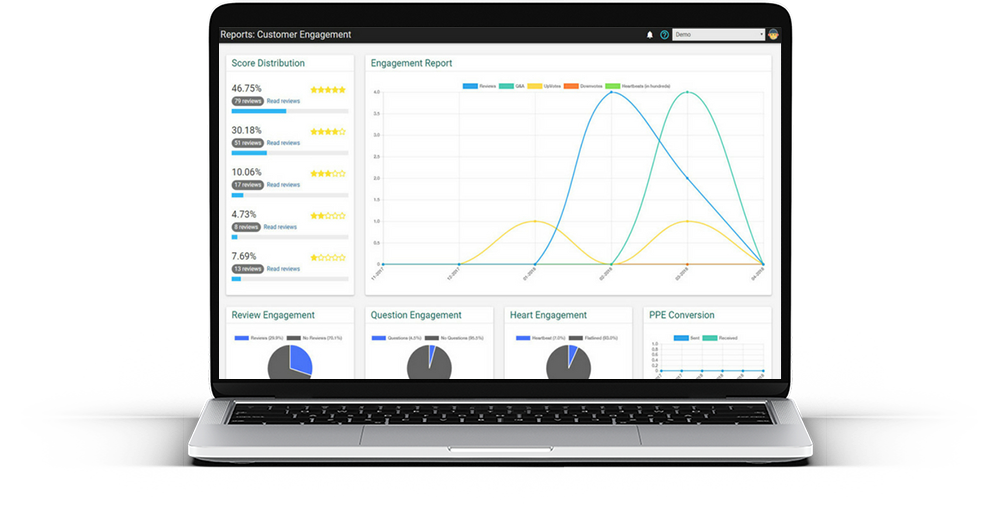Click the five-star rating icons

click(328, 89)
